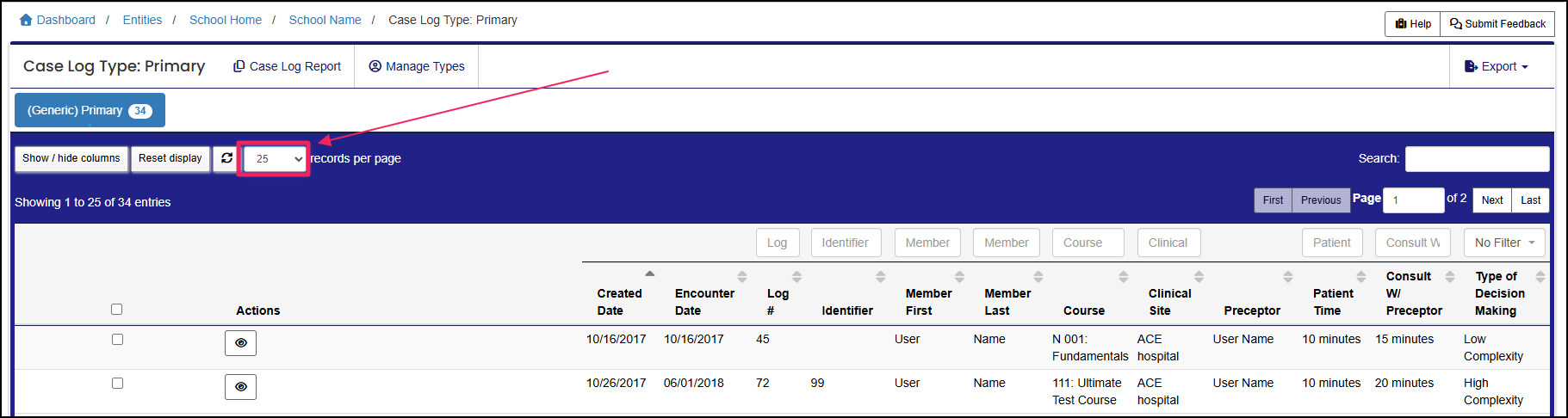
Task: Check the row for log 45
Action: [x=117, y=340]
